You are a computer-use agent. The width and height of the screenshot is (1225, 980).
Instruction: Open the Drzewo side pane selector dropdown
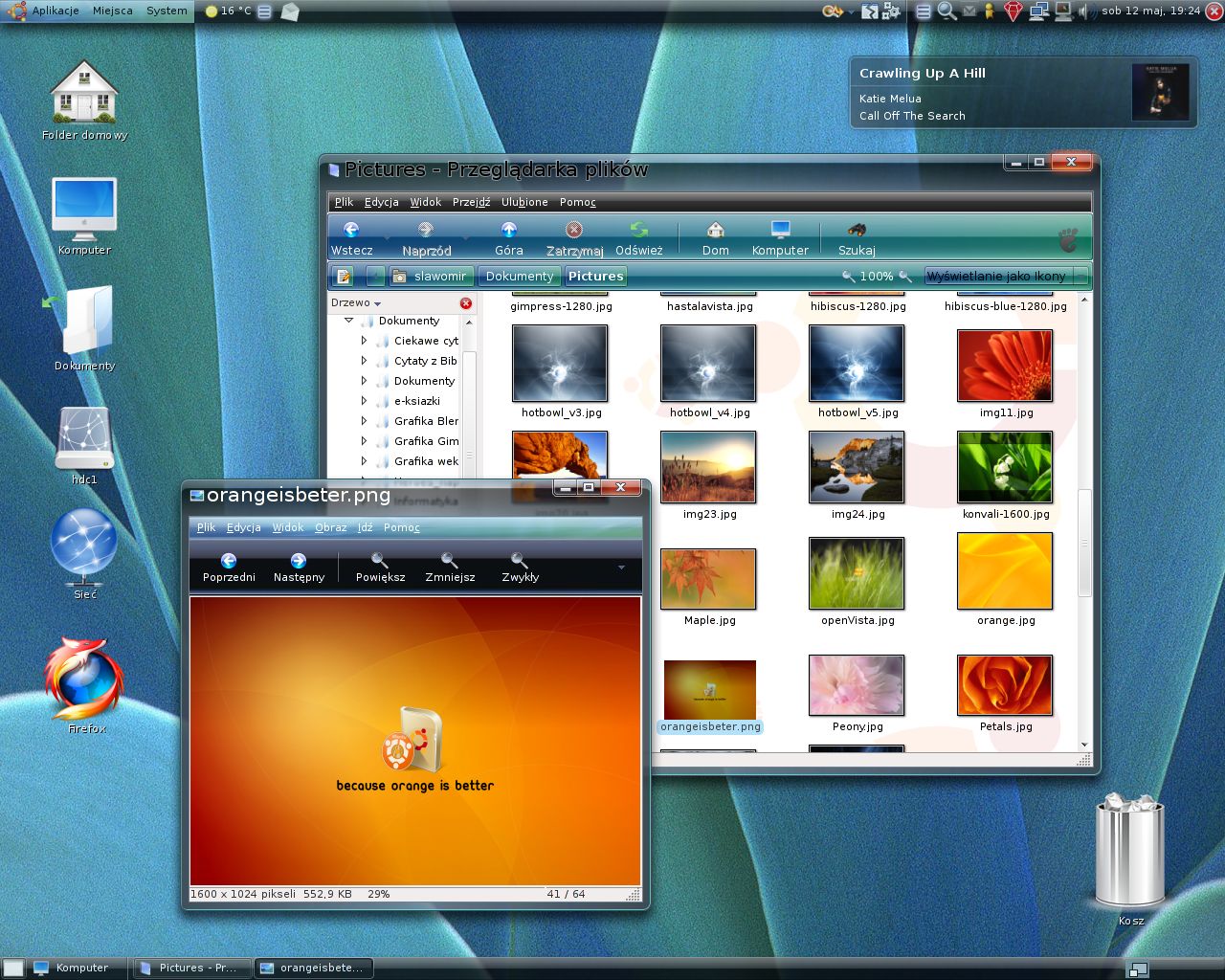coord(356,303)
